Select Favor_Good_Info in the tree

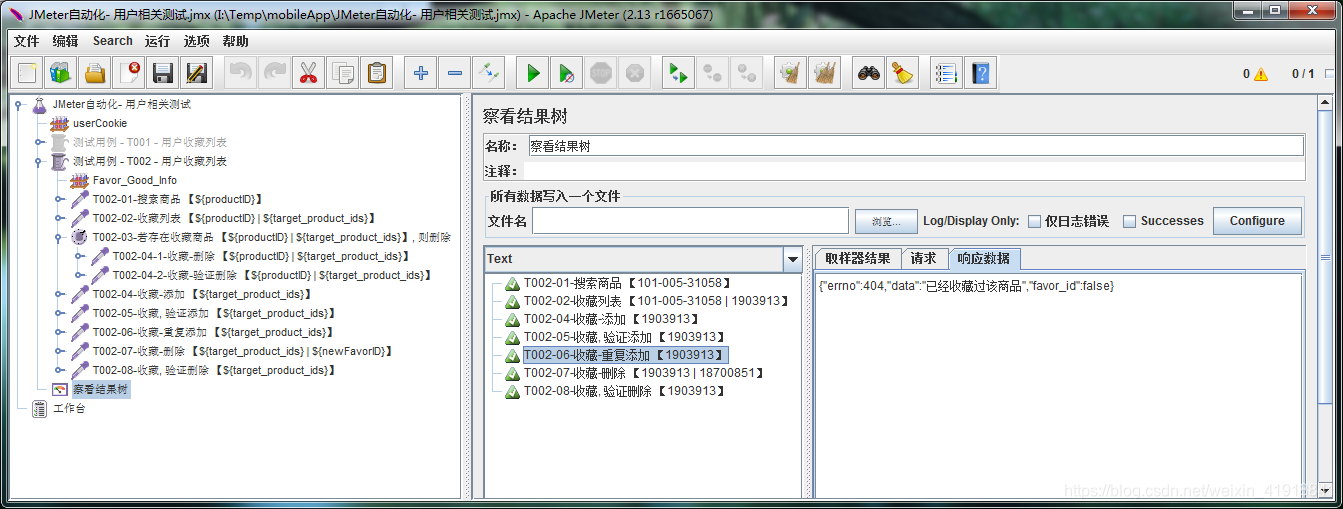tap(135, 180)
